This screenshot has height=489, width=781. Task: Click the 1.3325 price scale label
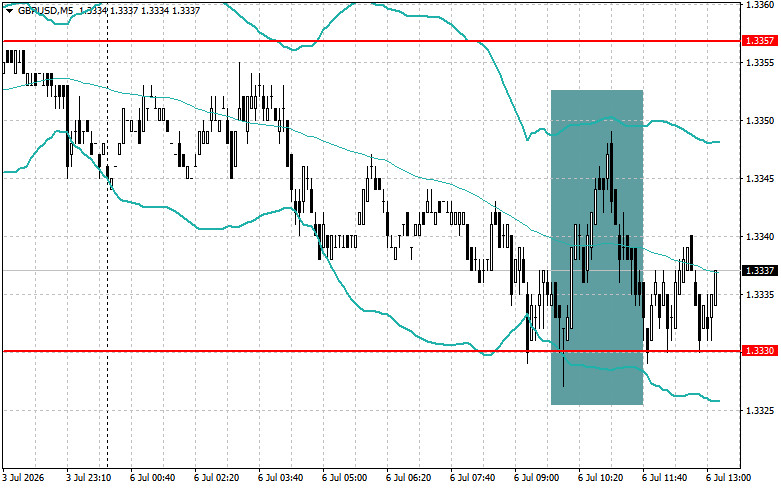tap(760, 411)
